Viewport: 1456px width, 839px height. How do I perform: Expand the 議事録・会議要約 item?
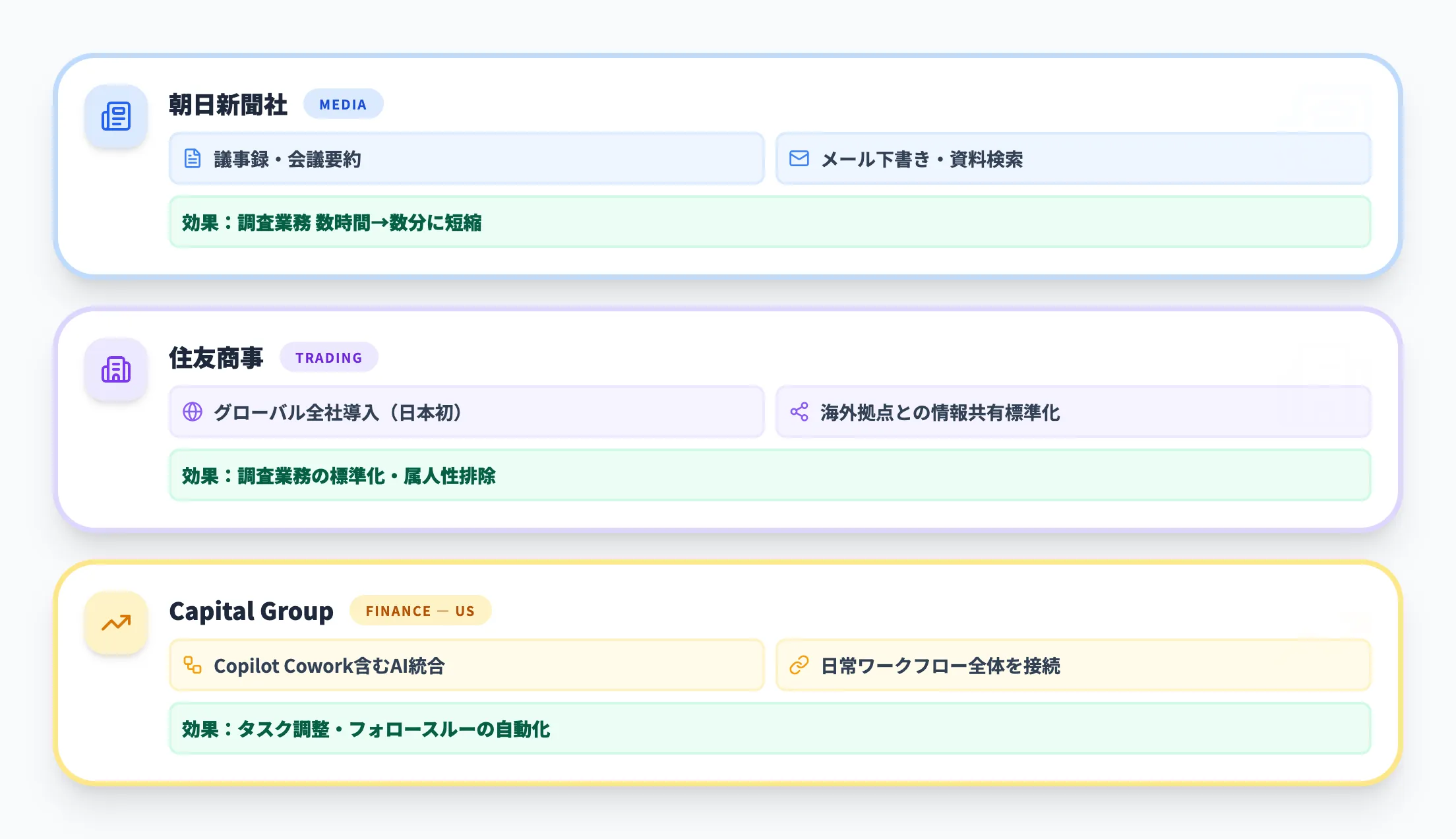coord(466,158)
